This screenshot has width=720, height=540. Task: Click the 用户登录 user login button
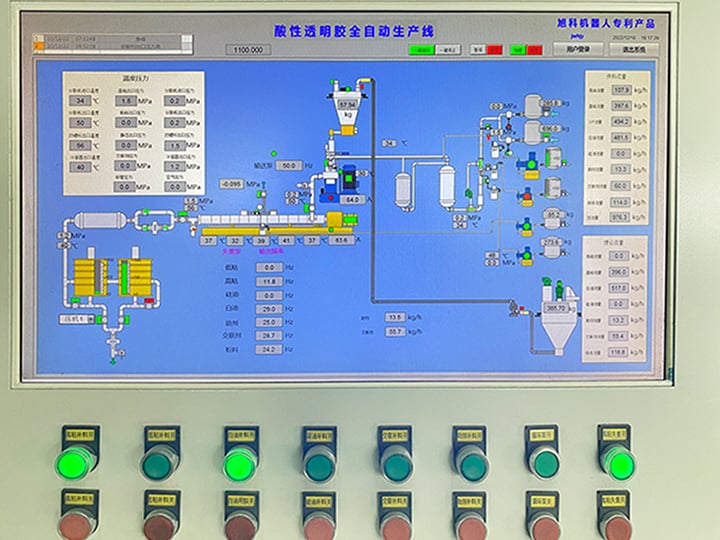pyautogui.click(x=578, y=48)
